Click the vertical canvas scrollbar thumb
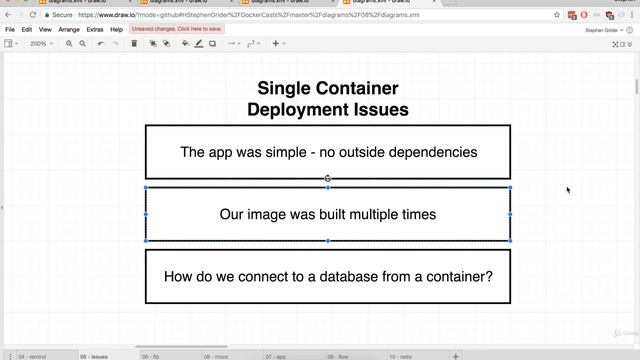The image size is (640, 360). click(x=637, y=87)
